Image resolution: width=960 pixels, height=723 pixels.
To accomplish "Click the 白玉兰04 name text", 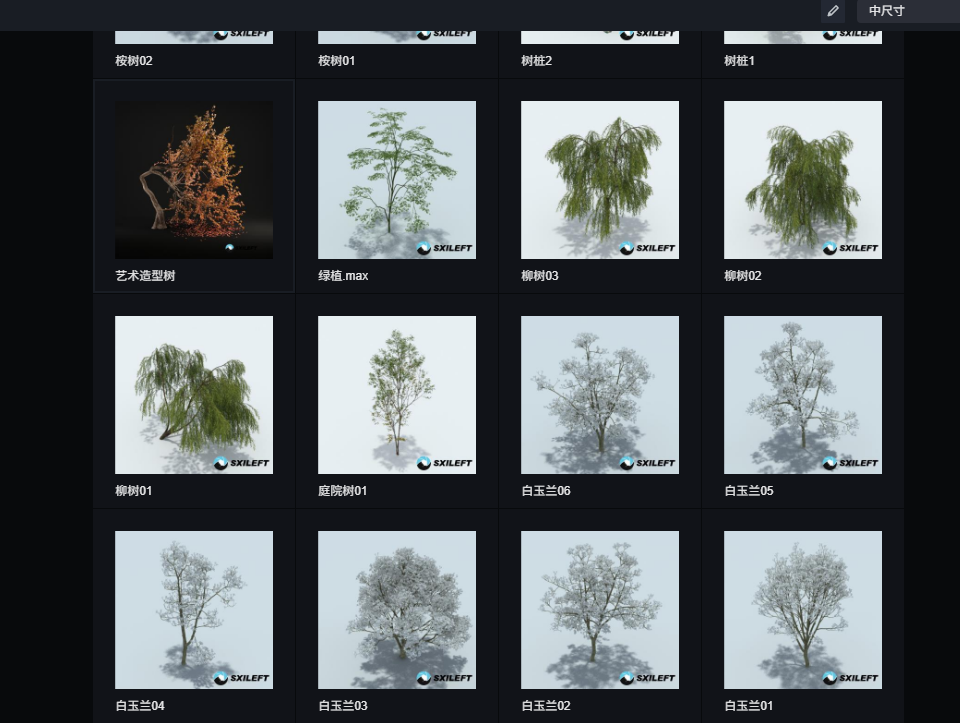I will (x=140, y=705).
